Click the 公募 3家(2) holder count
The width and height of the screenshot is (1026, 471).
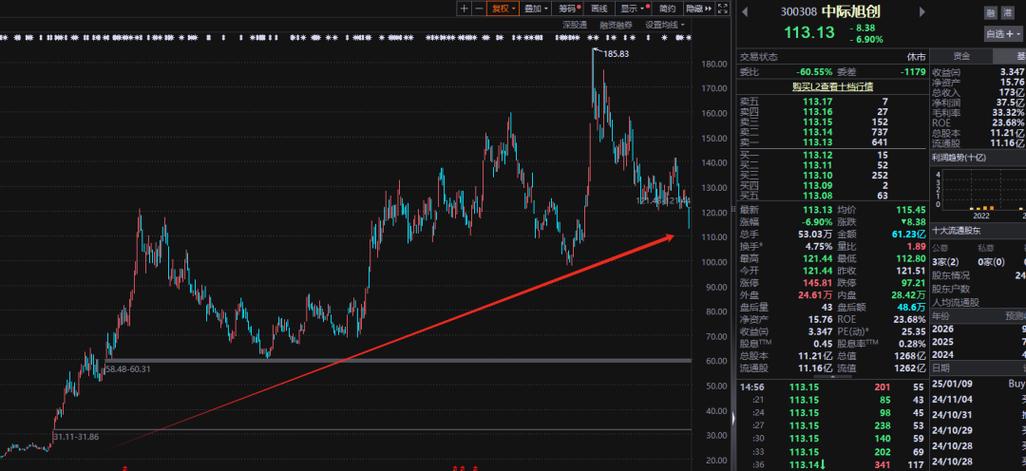pos(946,262)
